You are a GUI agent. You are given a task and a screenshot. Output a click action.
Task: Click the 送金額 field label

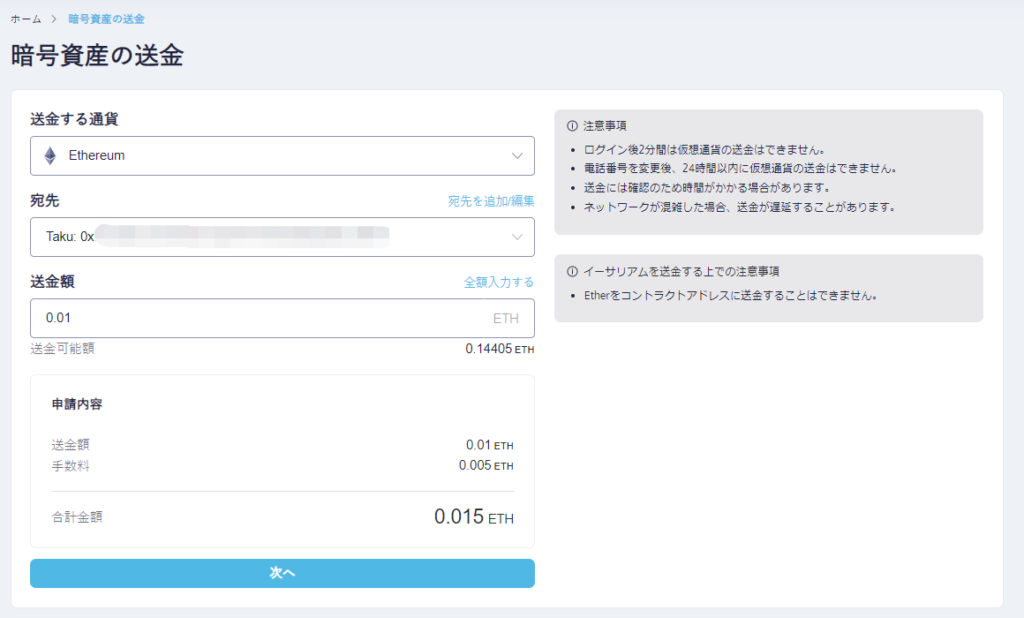[52, 282]
